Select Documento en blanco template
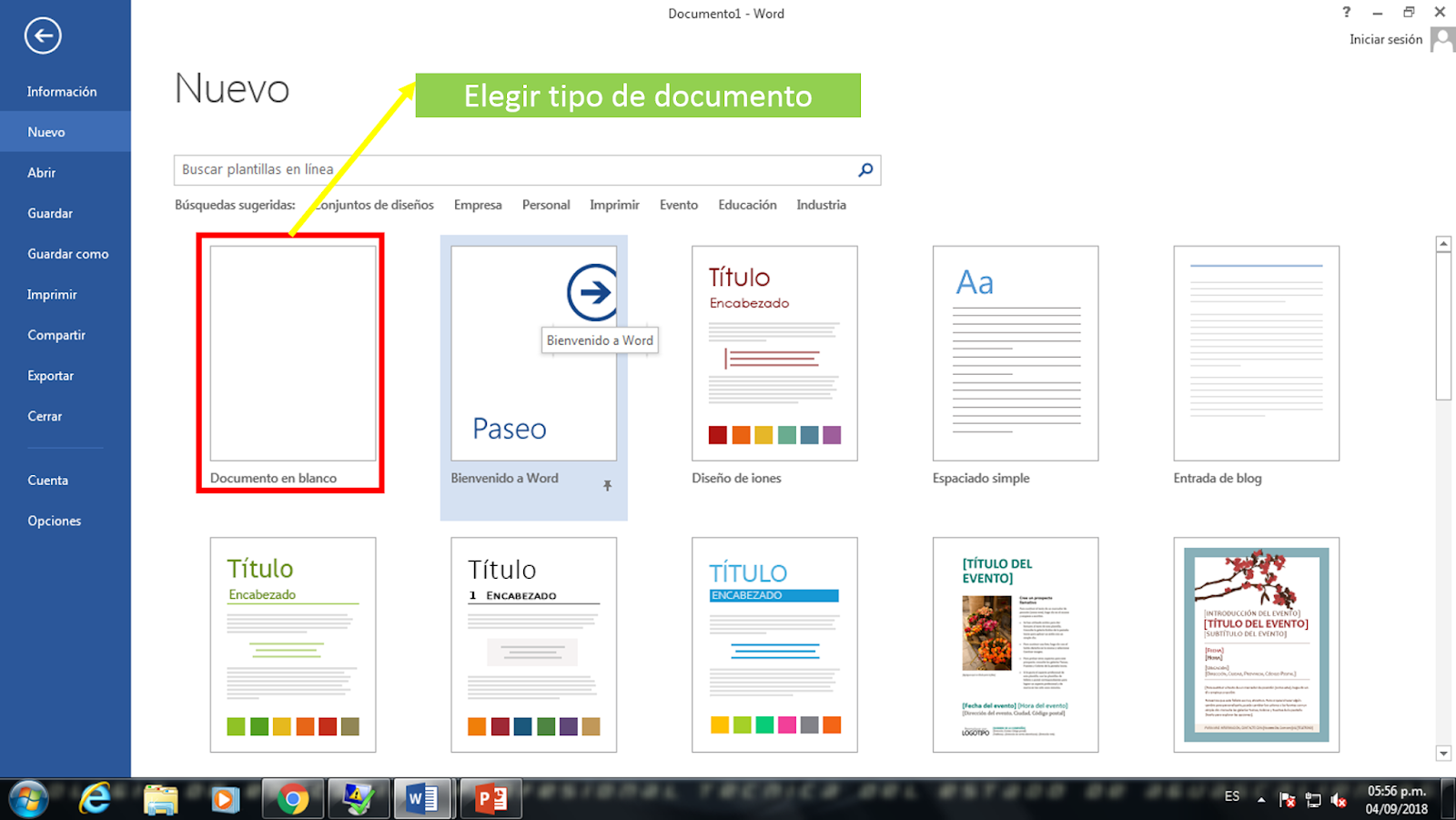The image size is (1456, 820). [293, 353]
